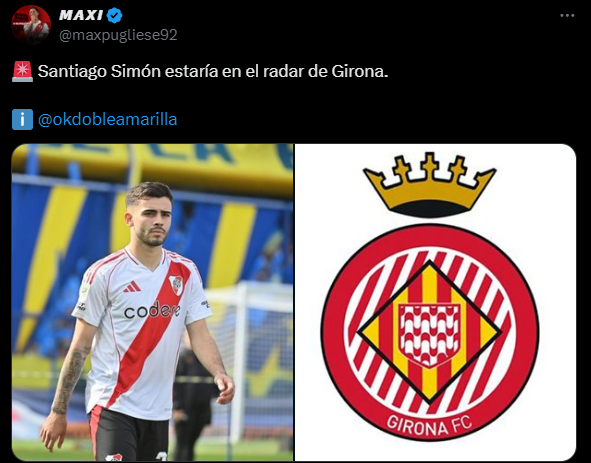Open the MAXI display name profile link
Image resolution: width=591 pixels, height=463 pixels.
pyautogui.click(x=81, y=15)
